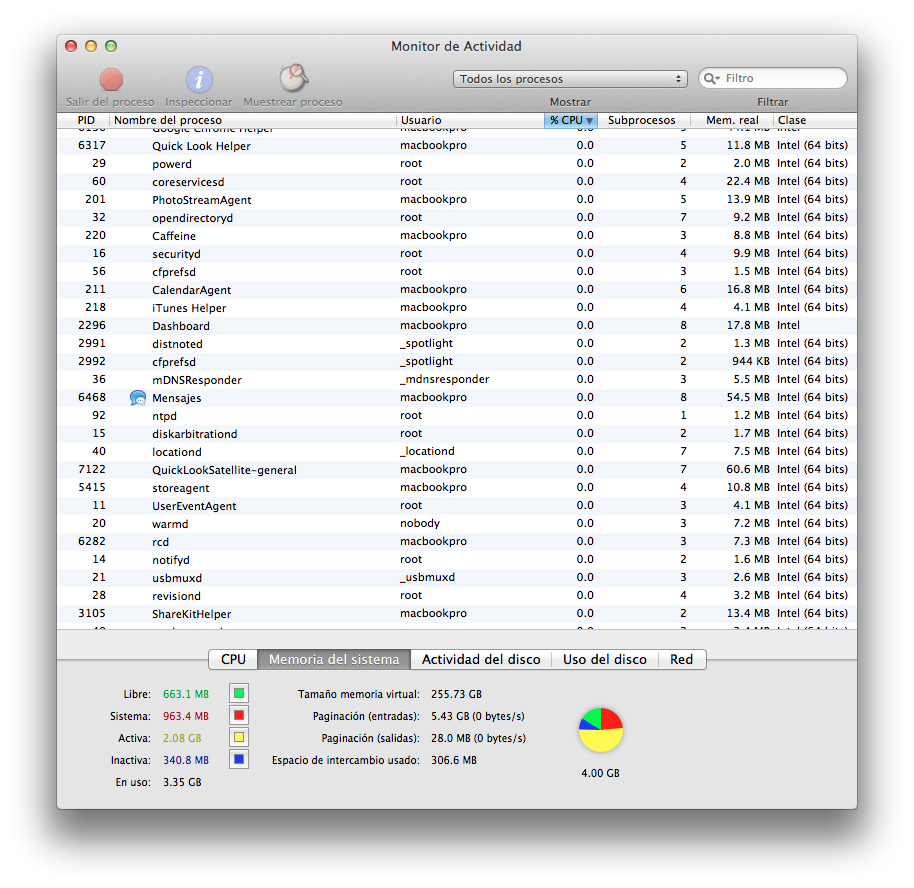Viewport: 914px width, 888px height.
Task: Focus the Filtro search field
Action: [773, 78]
